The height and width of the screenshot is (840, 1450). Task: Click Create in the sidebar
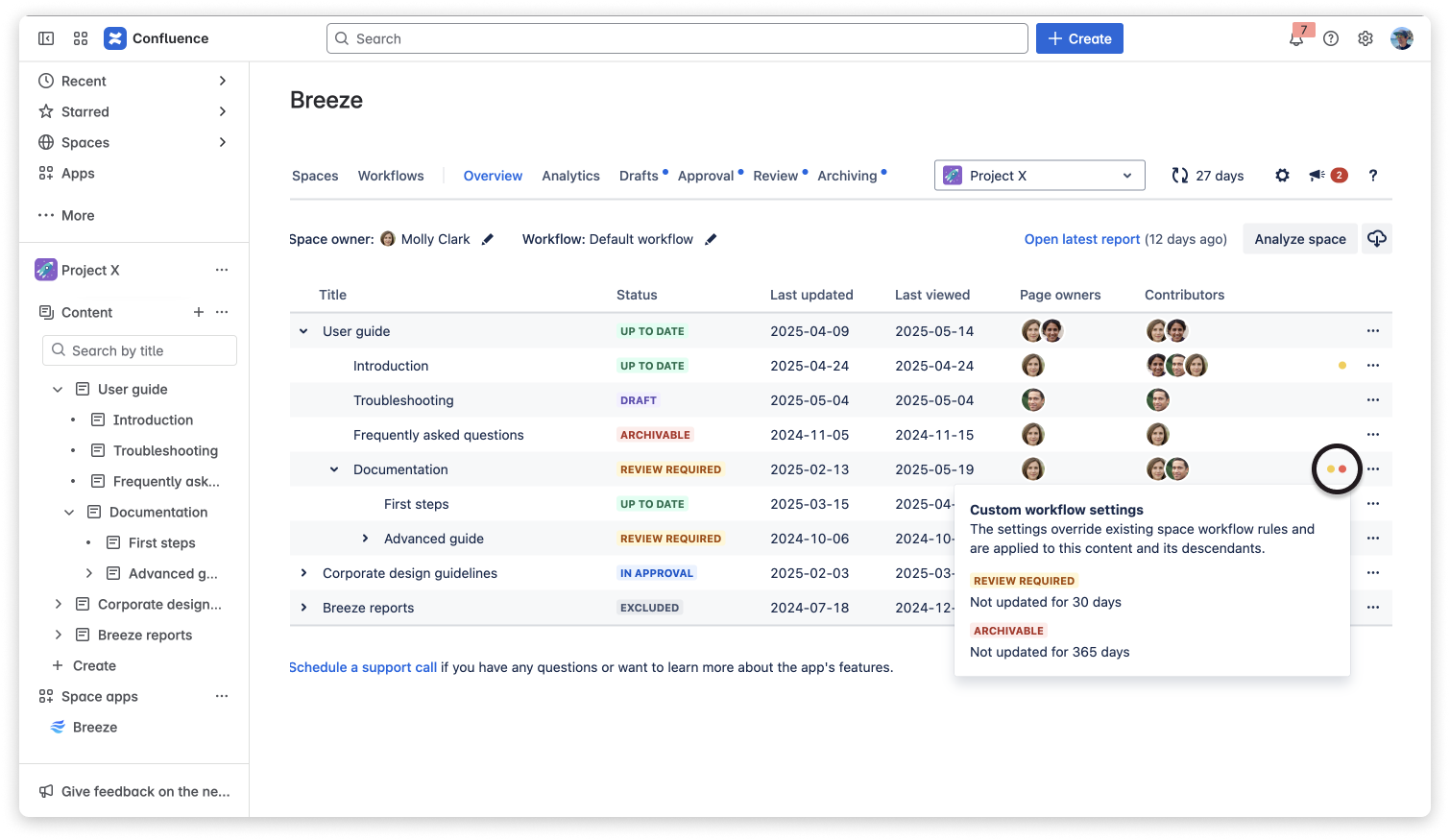coord(94,665)
